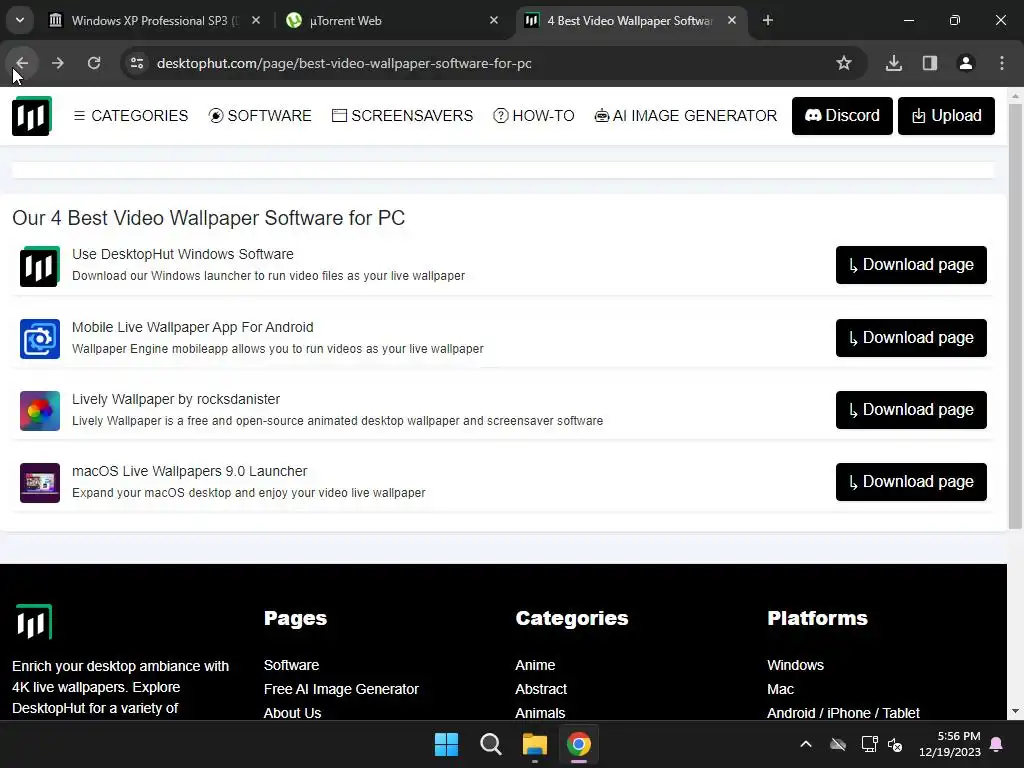
Task: Click the DesktopHut footer logo
Action: click(33, 622)
